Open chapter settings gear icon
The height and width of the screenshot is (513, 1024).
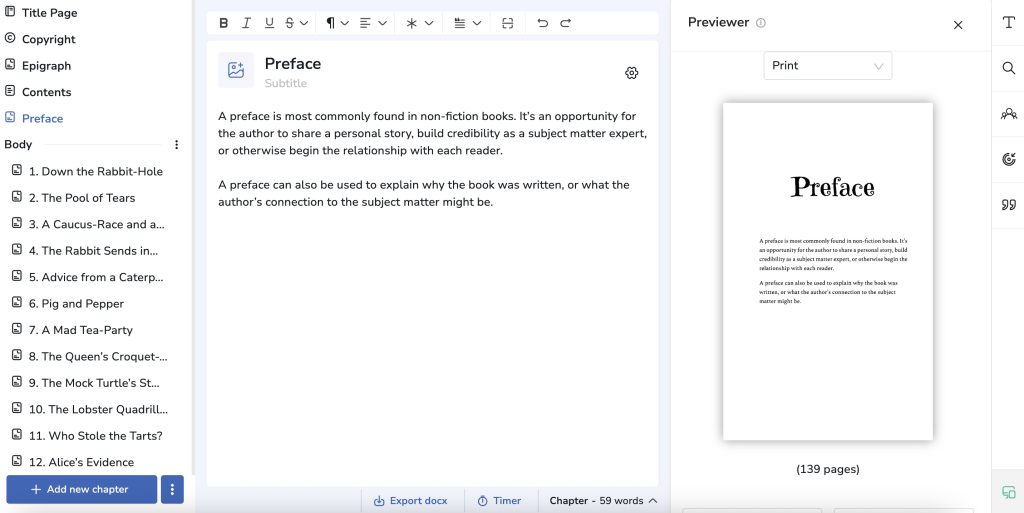click(x=631, y=73)
